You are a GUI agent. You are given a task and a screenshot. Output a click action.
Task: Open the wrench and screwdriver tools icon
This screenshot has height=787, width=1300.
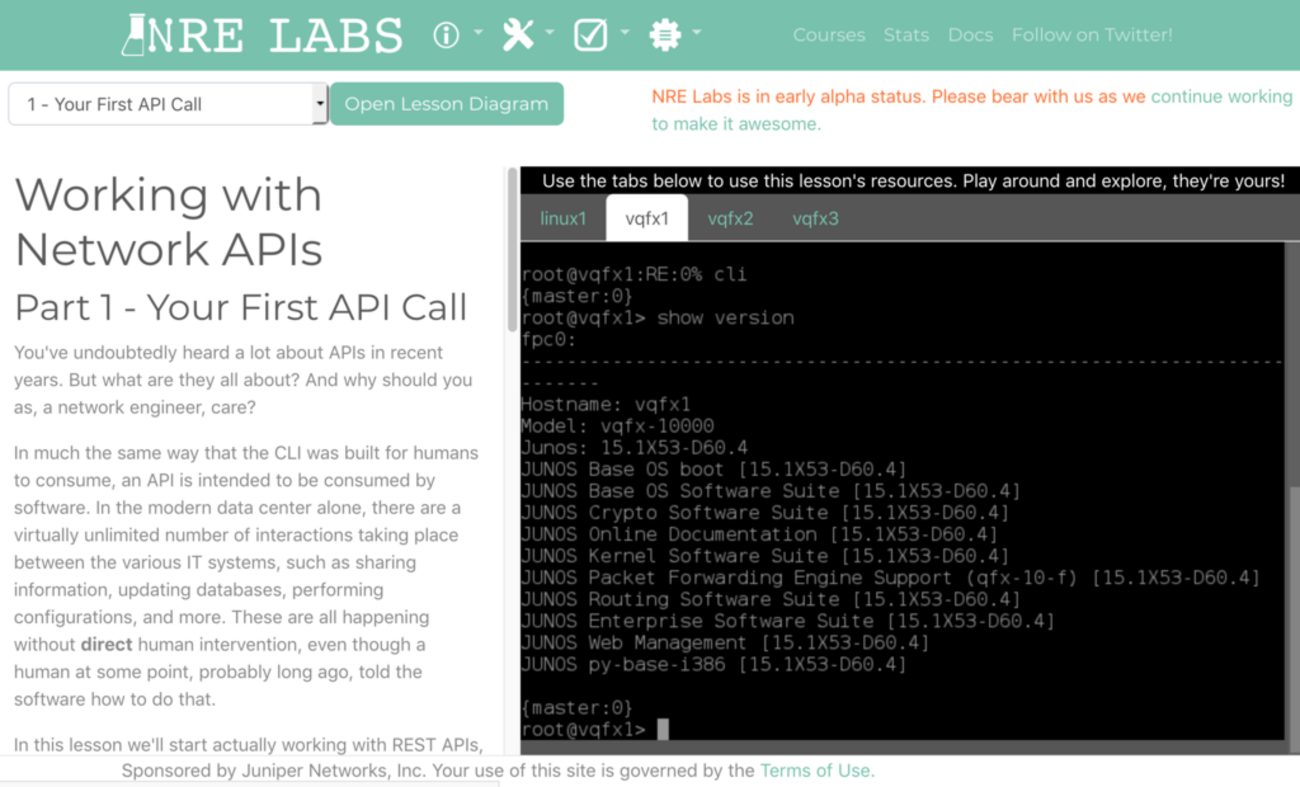[518, 35]
